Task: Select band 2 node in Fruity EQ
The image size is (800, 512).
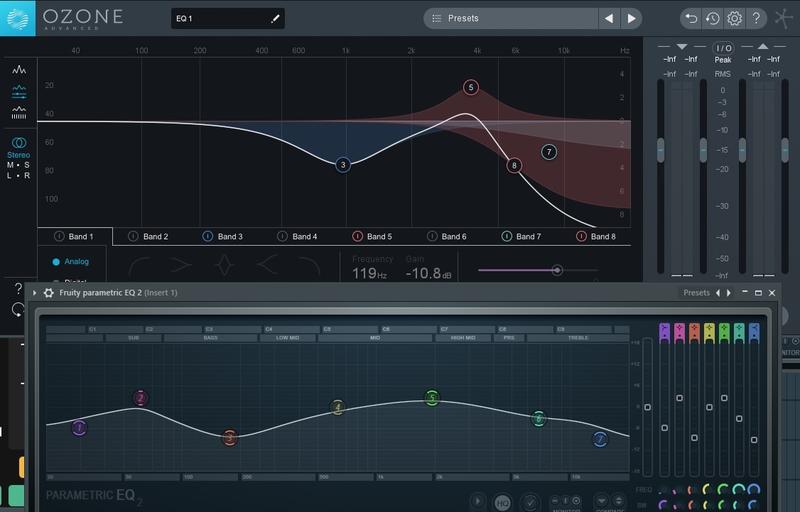Action: tap(141, 398)
